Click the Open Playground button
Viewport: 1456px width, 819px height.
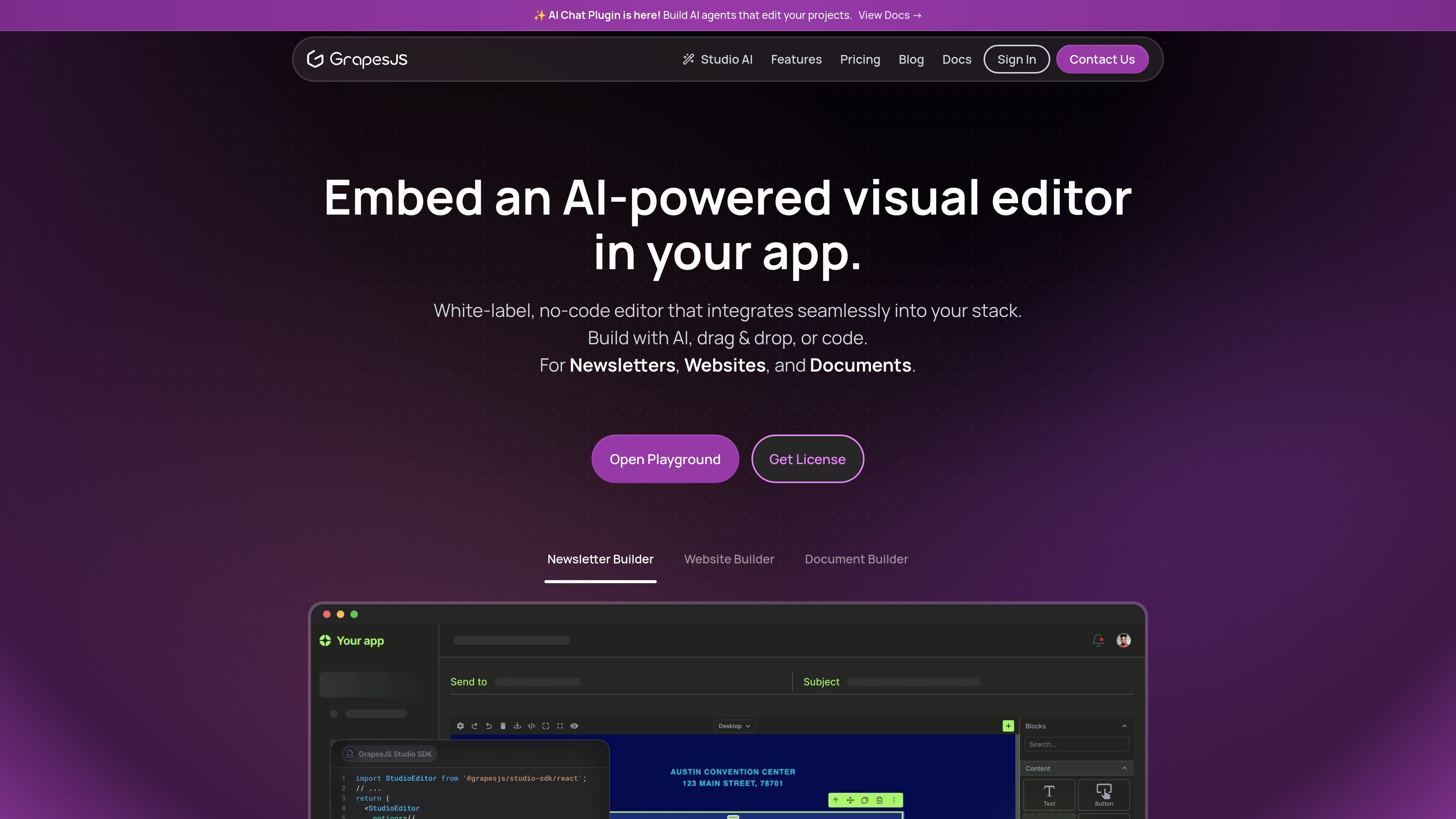point(665,459)
